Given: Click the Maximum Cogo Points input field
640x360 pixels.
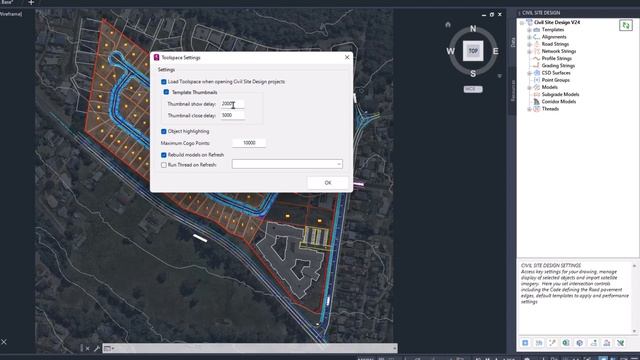Looking at the screenshot, I should (x=249, y=143).
